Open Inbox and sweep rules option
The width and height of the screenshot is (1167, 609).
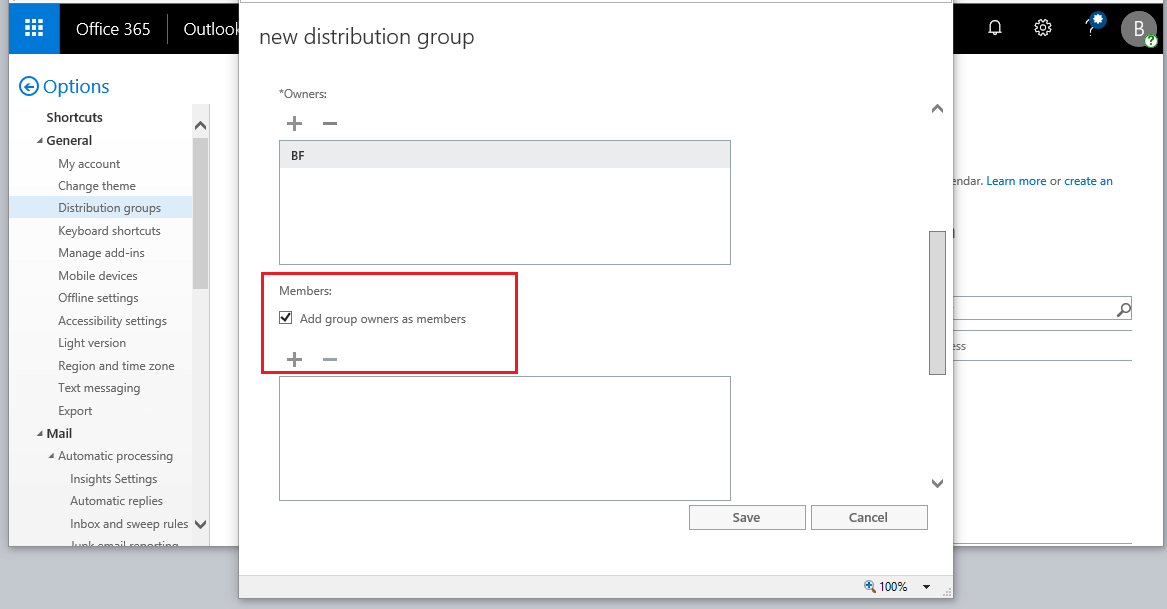(x=129, y=524)
